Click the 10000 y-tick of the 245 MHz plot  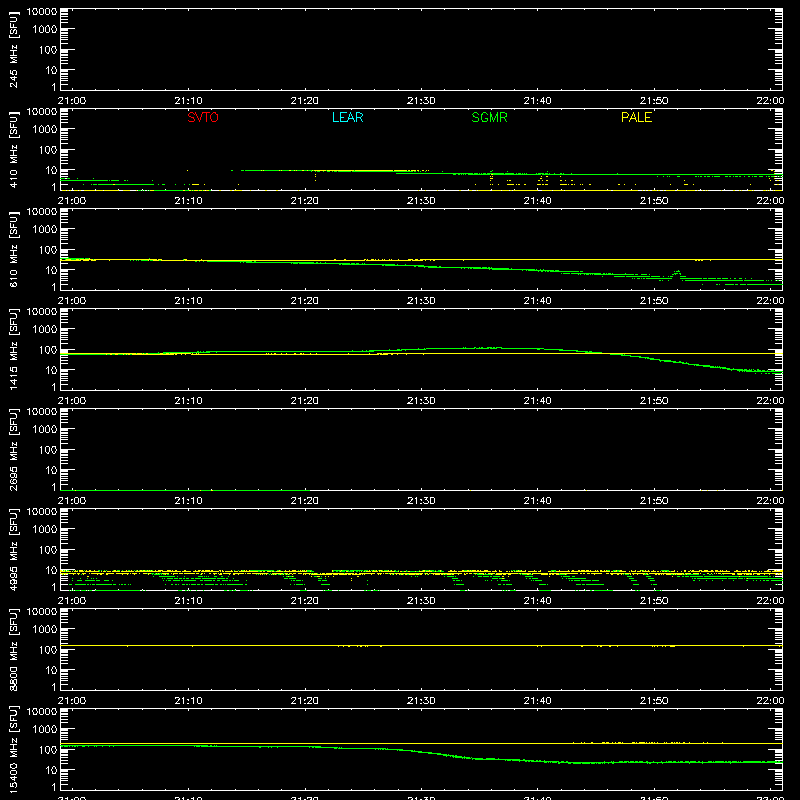pyautogui.click(x=42, y=12)
